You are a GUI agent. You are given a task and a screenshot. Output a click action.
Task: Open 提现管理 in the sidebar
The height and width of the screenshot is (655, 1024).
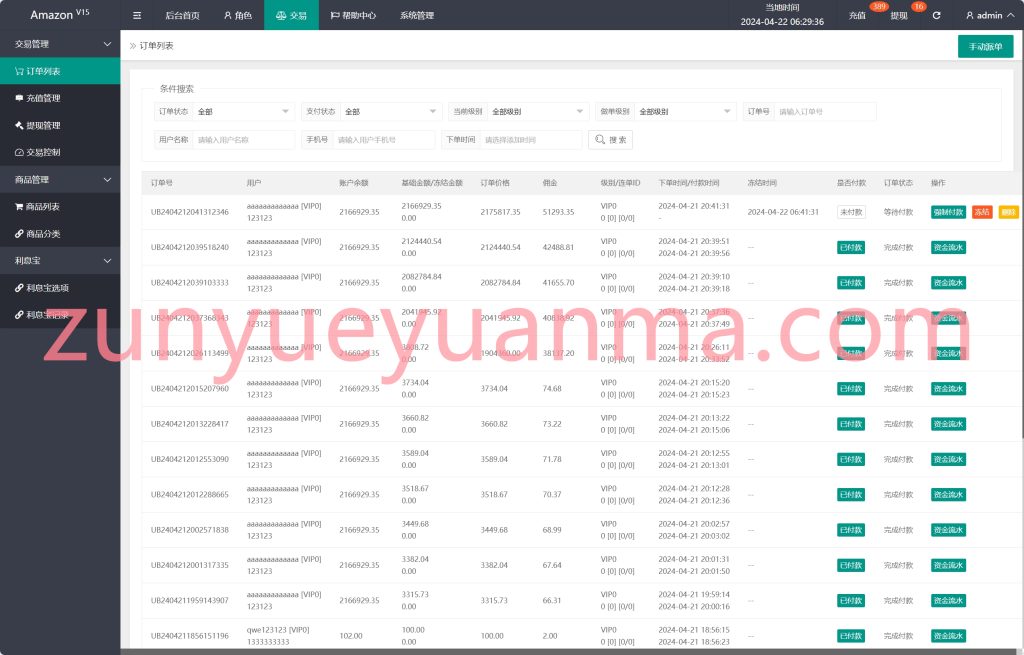coord(60,125)
